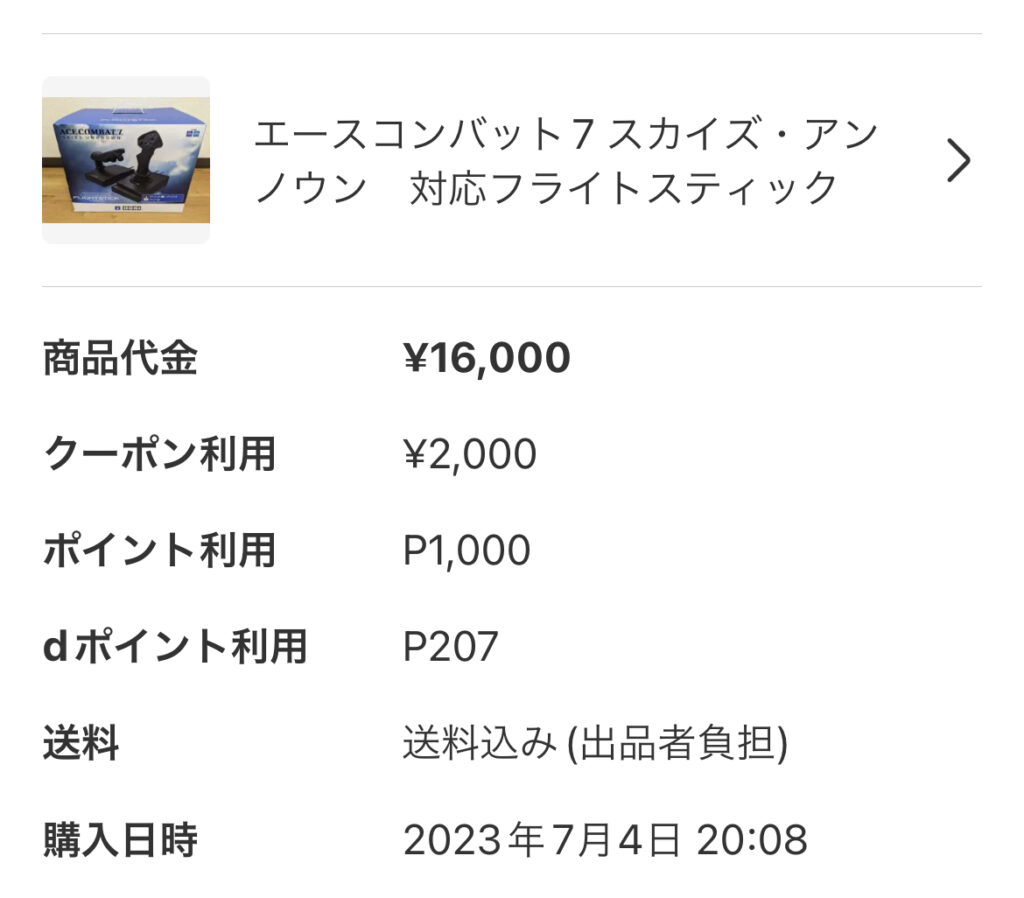Open the エースコンバット7 スカイズ・アン title line

(x=565, y=134)
